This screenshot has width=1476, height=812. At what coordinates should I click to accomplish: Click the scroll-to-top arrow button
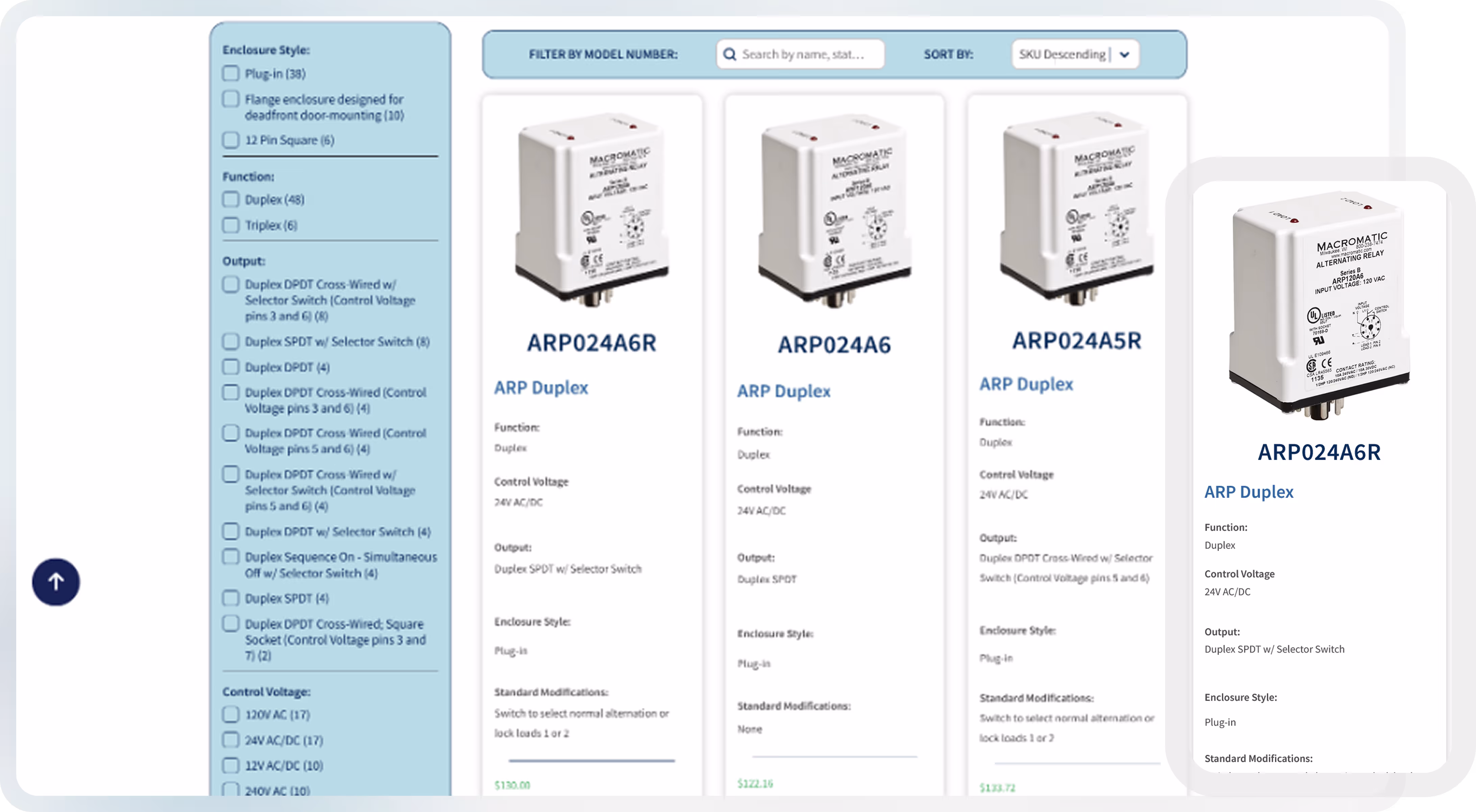55,582
